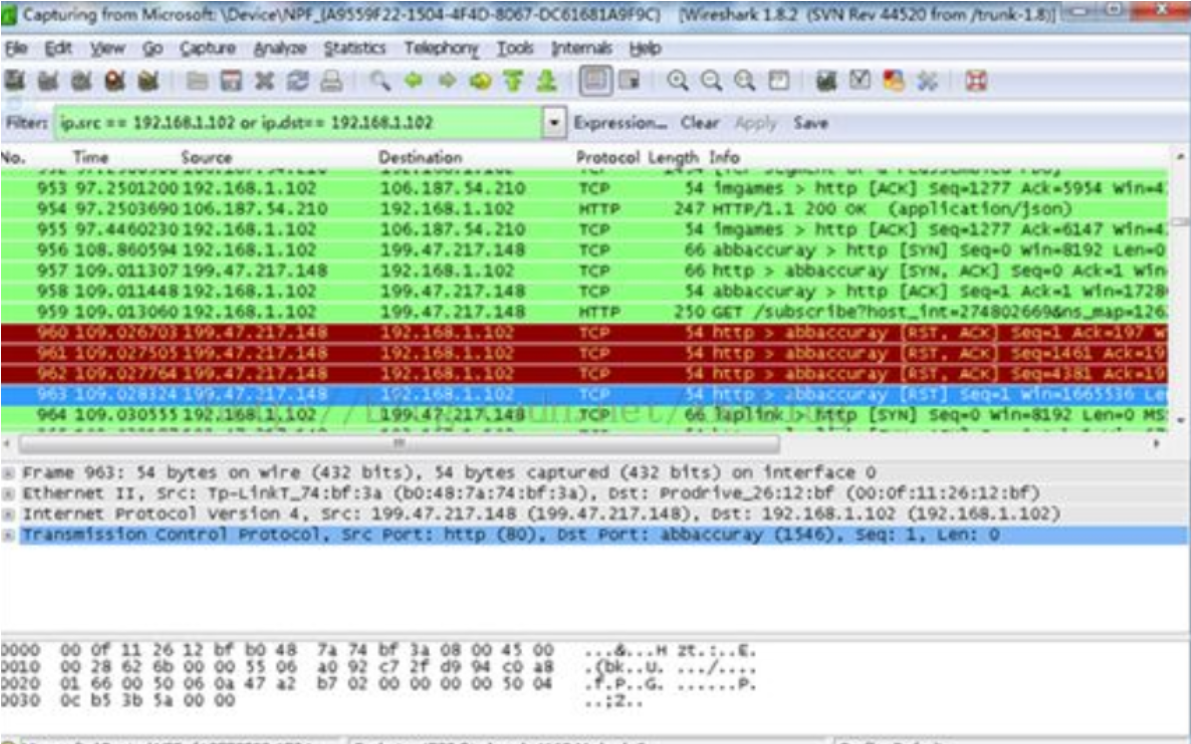The width and height of the screenshot is (1191, 744).
Task: Click the packet list horizontal scrollbar
Action: (x=399, y=443)
